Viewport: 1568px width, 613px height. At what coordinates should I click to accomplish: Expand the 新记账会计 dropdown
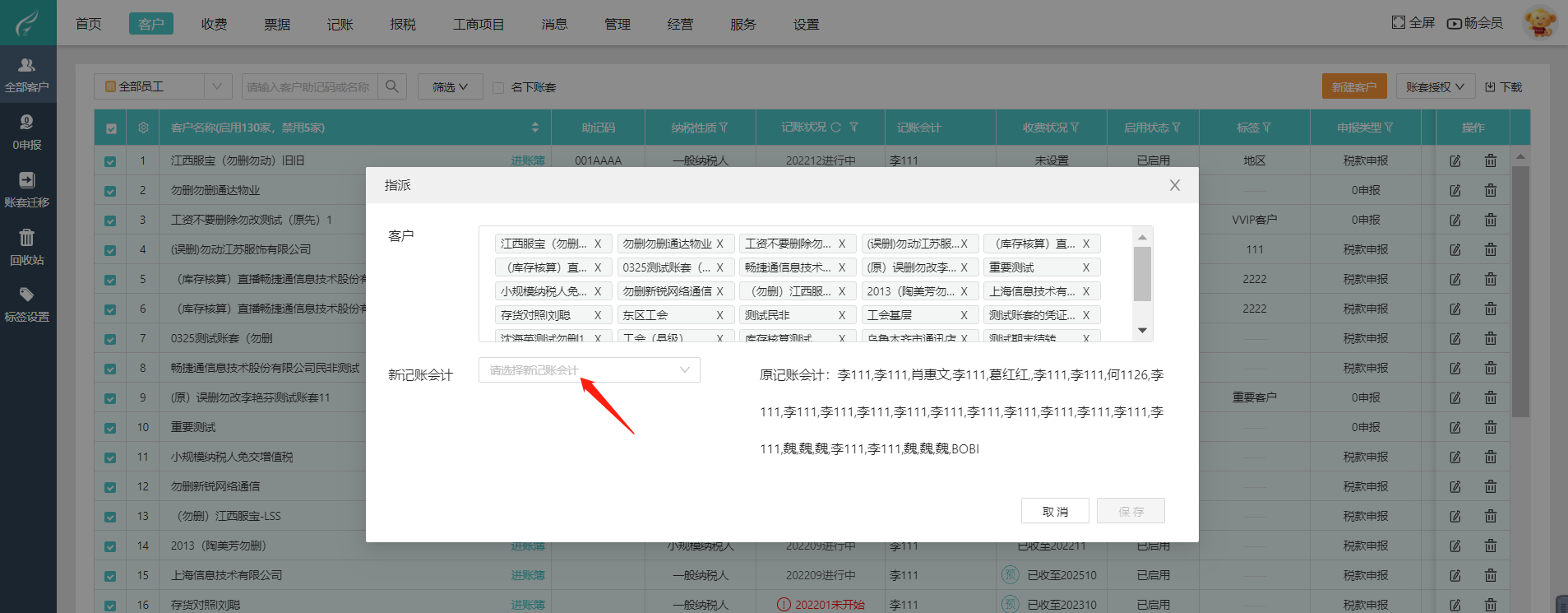tap(589, 370)
